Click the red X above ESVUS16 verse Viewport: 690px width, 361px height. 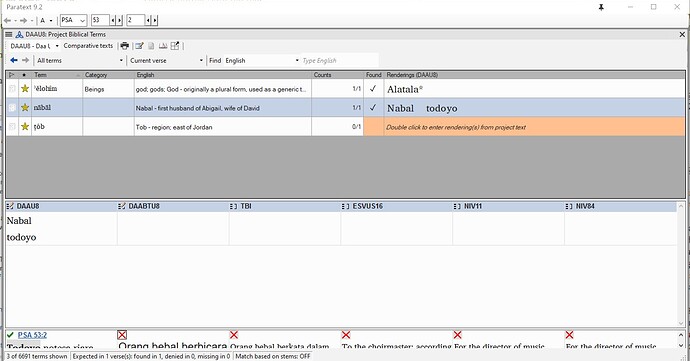coord(346,335)
